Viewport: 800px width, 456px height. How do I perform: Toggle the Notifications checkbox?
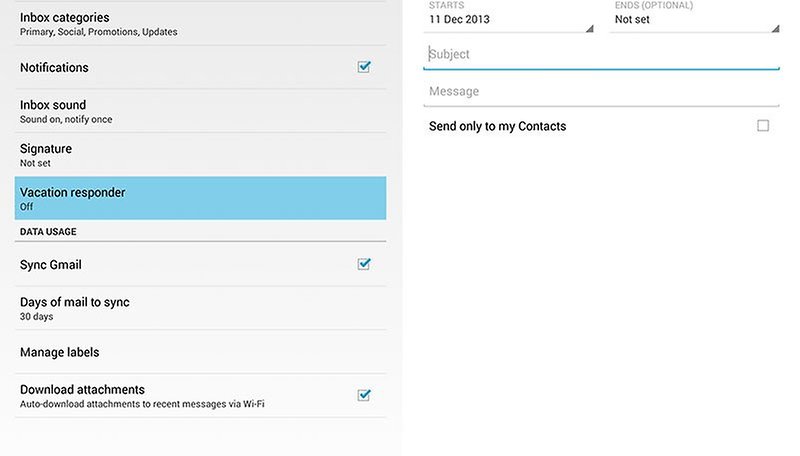pos(364,67)
